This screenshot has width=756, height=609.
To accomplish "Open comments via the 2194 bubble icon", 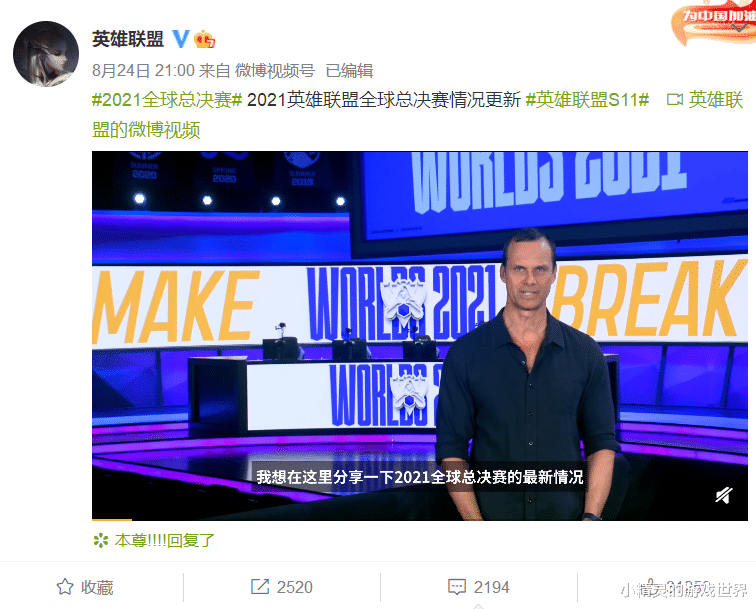I will click(457, 587).
